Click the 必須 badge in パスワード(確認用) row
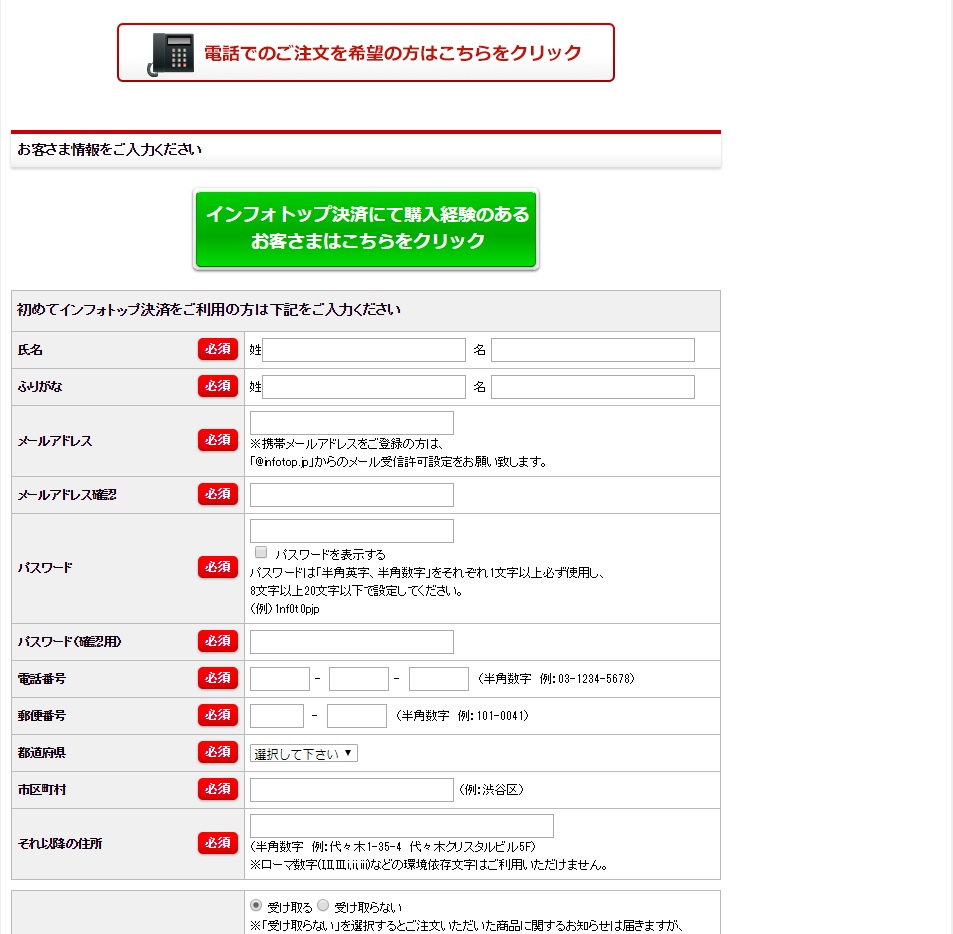This screenshot has width=953, height=934. tap(218, 641)
